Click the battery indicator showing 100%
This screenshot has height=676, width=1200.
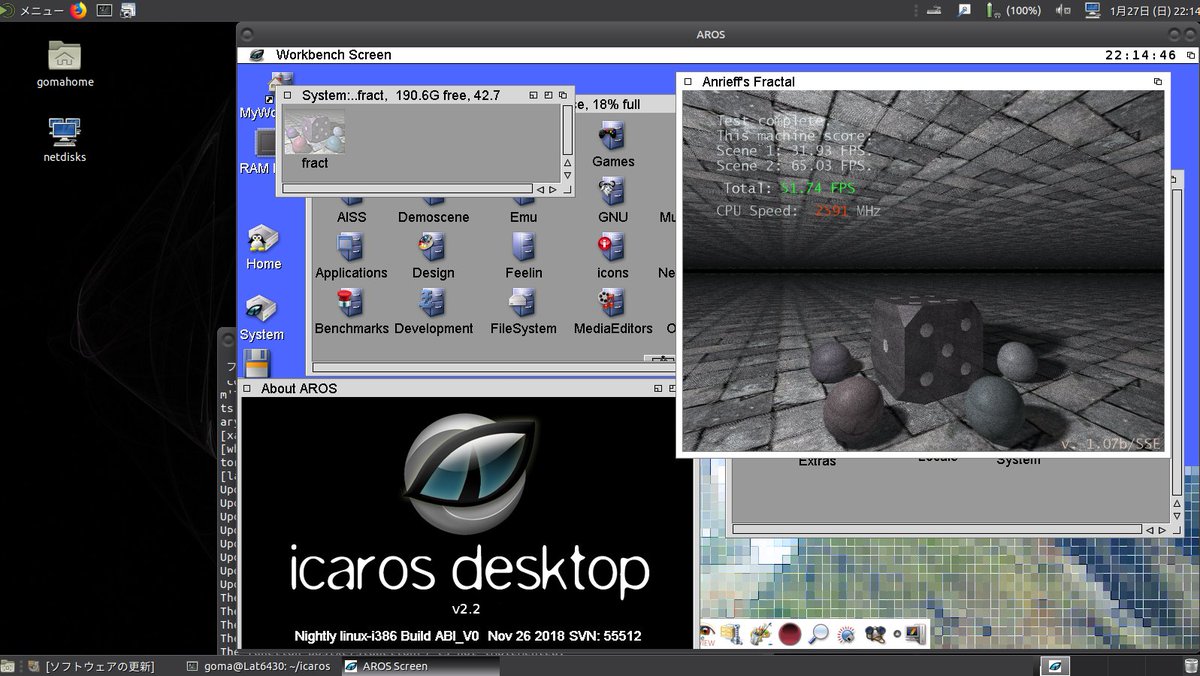point(1012,10)
